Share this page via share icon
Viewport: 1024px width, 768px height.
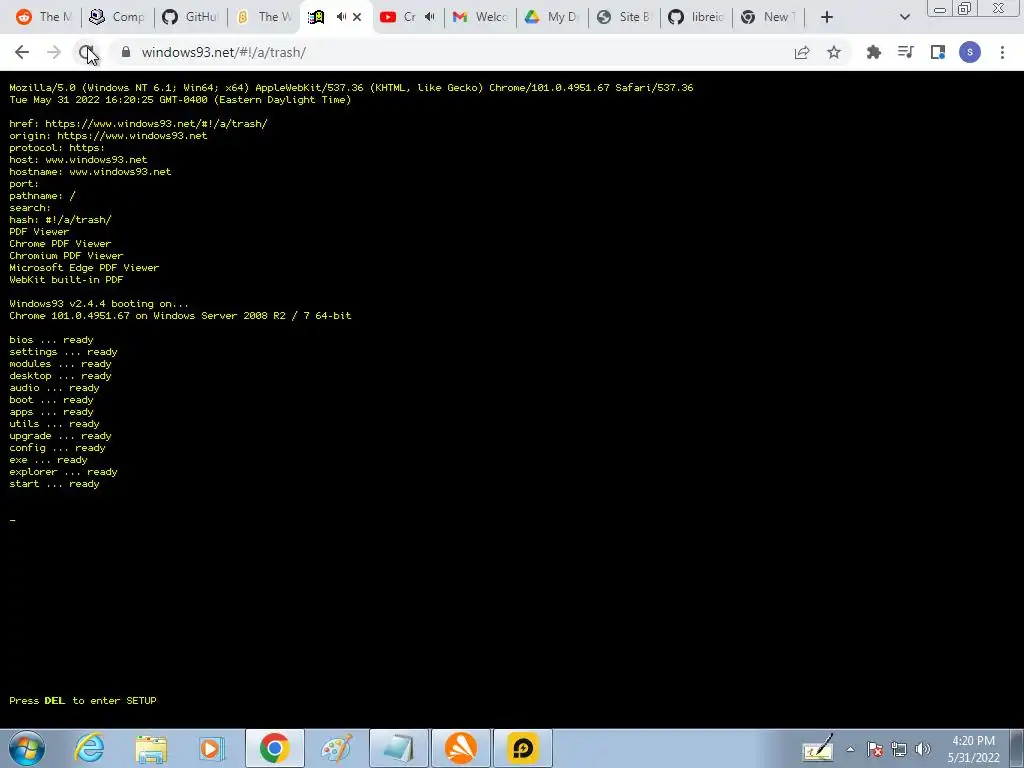click(802, 52)
